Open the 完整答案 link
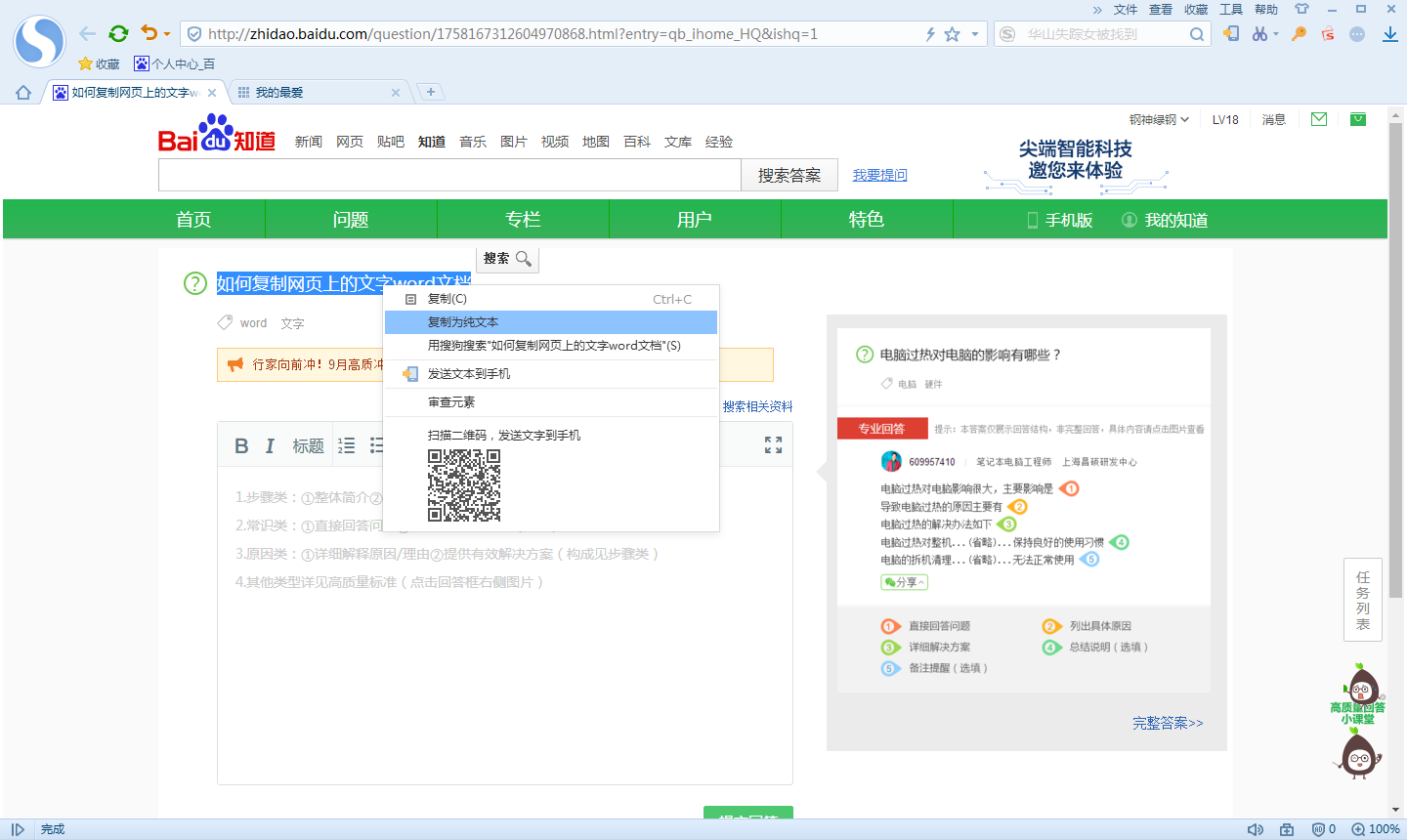The width and height of the screenshot is (1407, 840). coord(1167,723)
